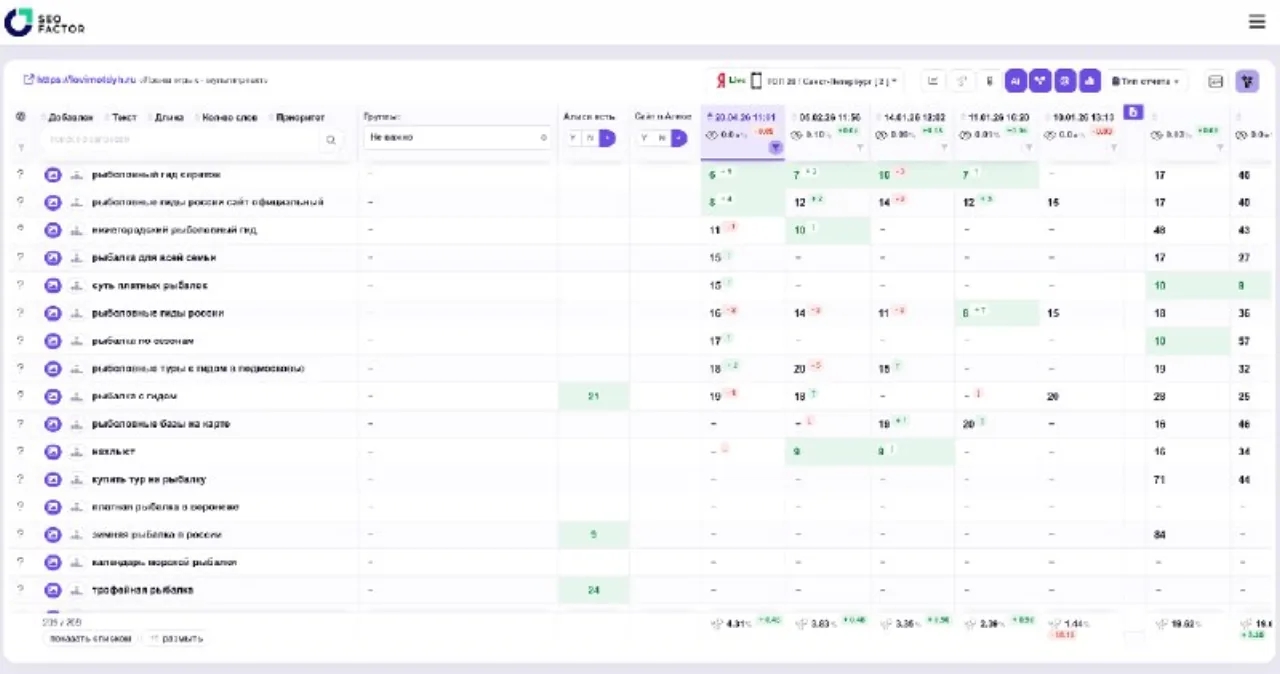The width and height of the screenshot is (1280, 674).
Task: Click the SEO Factor logo
Action: [45, 22]
